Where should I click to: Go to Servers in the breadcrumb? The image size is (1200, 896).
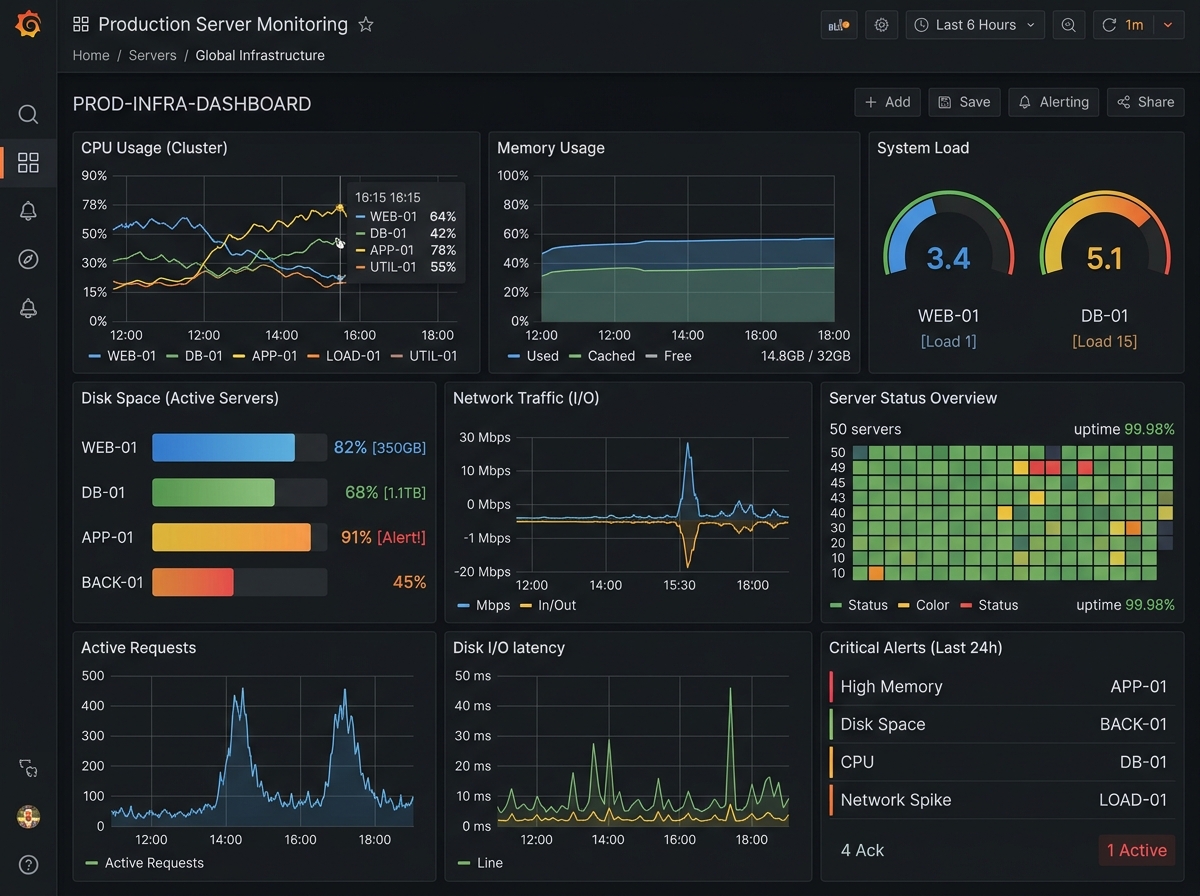coord(152,56)
